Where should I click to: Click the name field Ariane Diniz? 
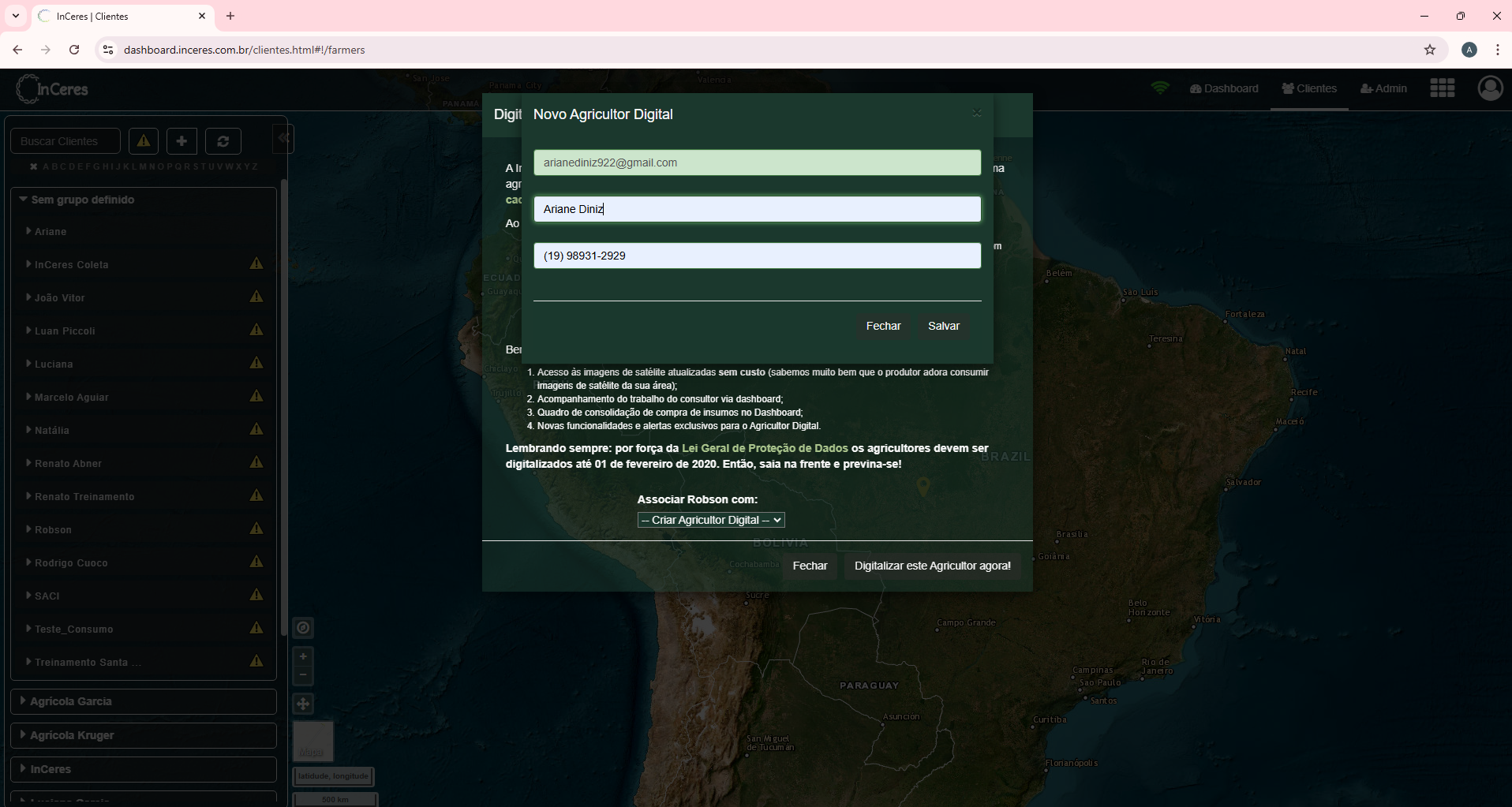pos(758,209)
